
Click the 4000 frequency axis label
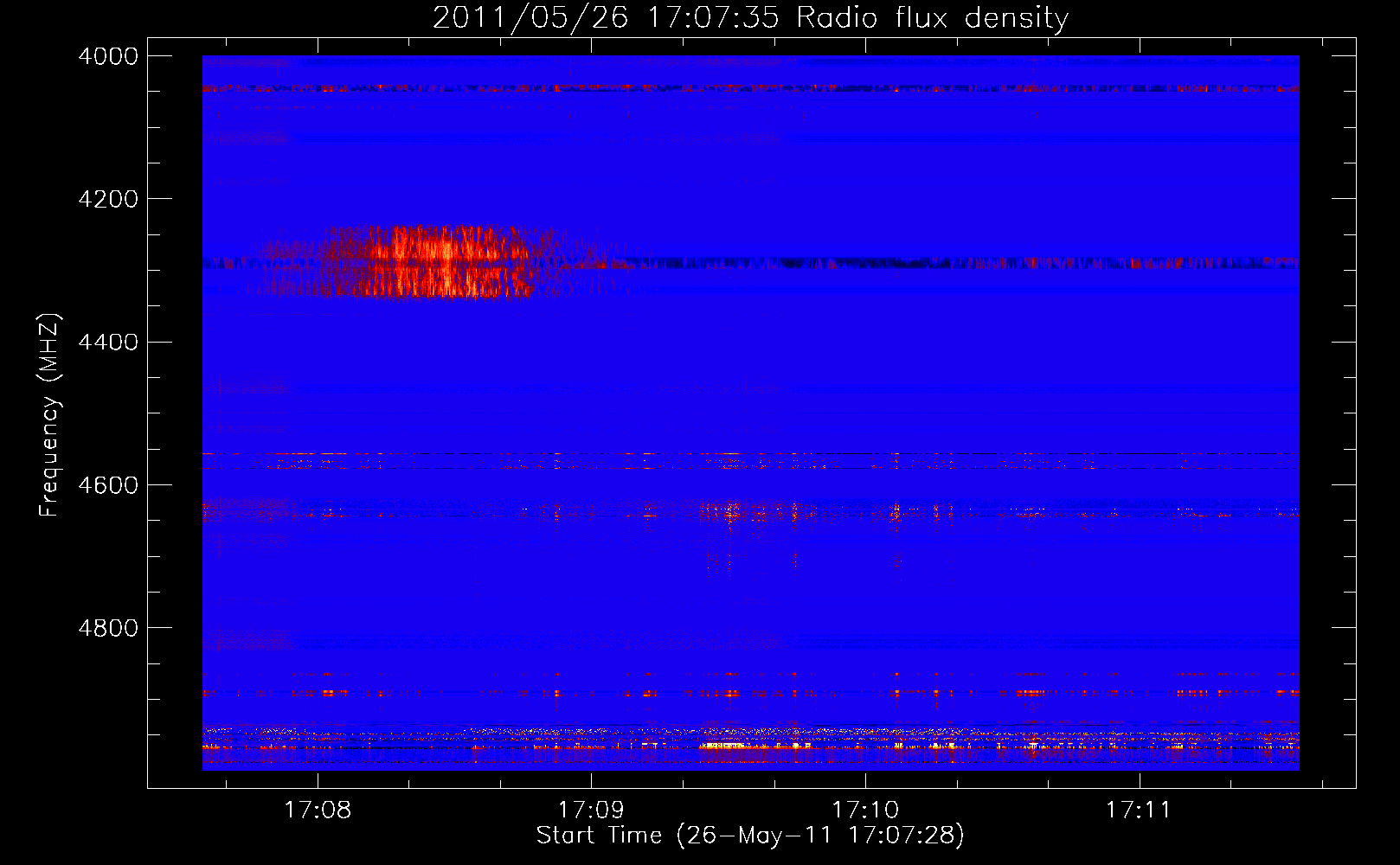[x=108, y=56]
